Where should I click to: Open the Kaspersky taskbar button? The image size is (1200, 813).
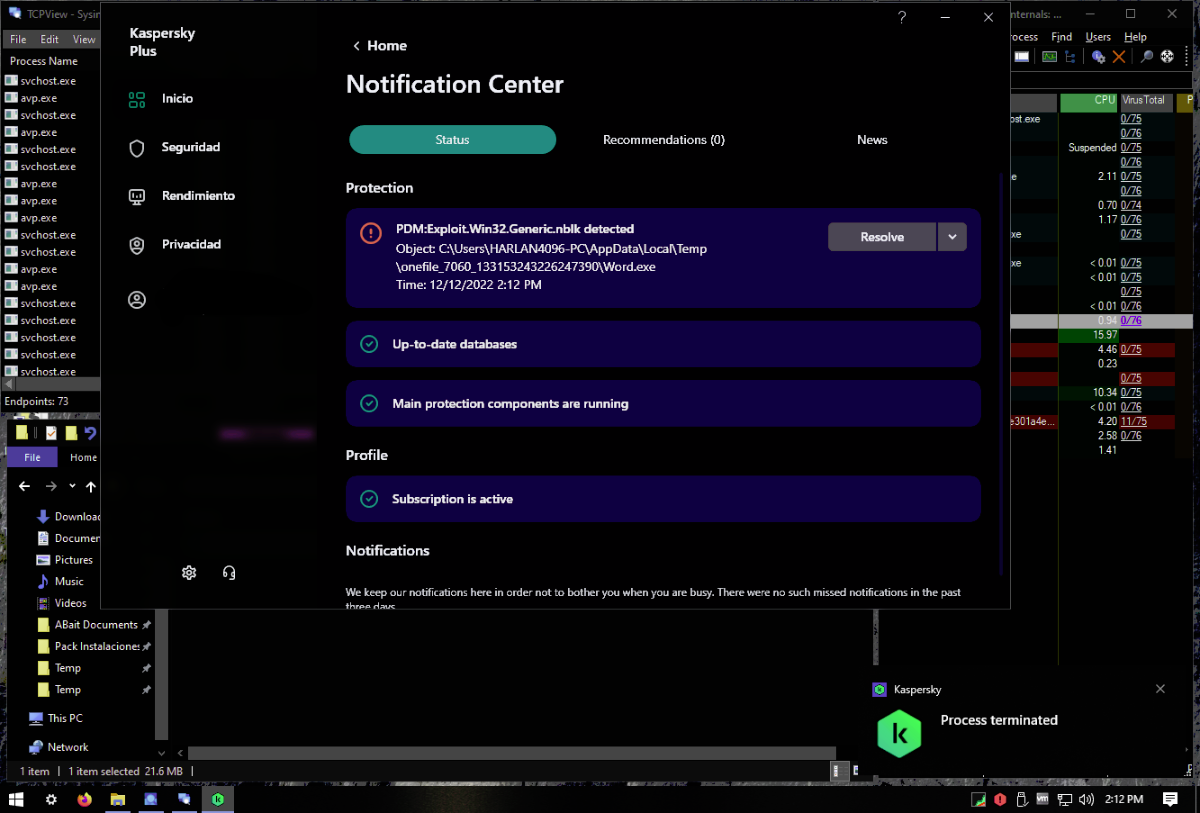pyautogui.click(x=217, y=799)
